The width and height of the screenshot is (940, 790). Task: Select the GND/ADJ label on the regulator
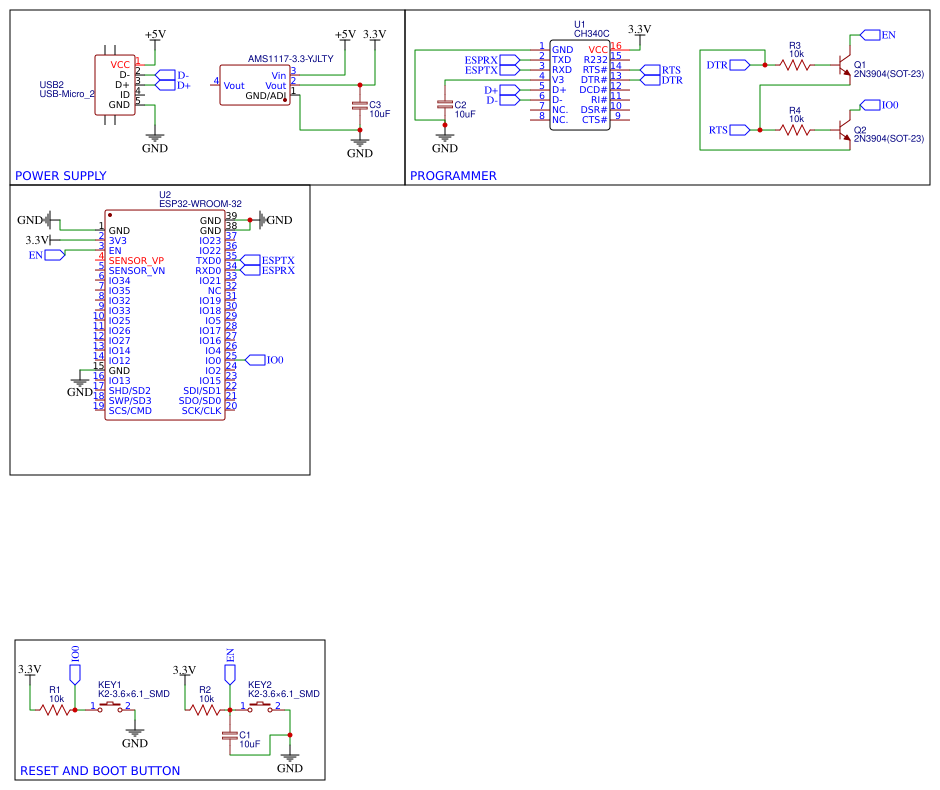click(266, 96)
